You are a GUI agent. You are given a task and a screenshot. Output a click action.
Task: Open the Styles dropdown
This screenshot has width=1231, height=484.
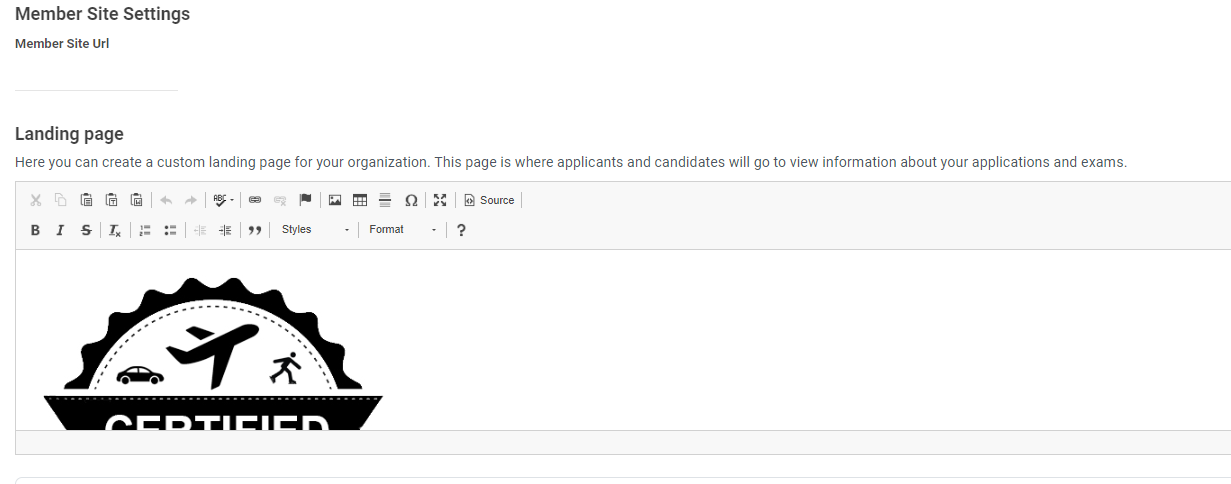tap(315, 230)
